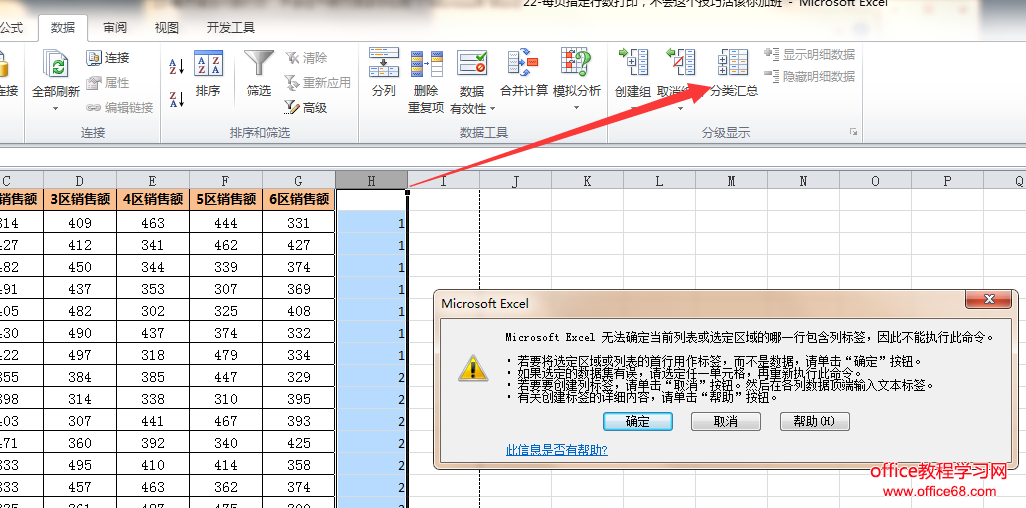The image size is (1026, 508).
Task: Select column H header
Action: (x=372, y=181)
